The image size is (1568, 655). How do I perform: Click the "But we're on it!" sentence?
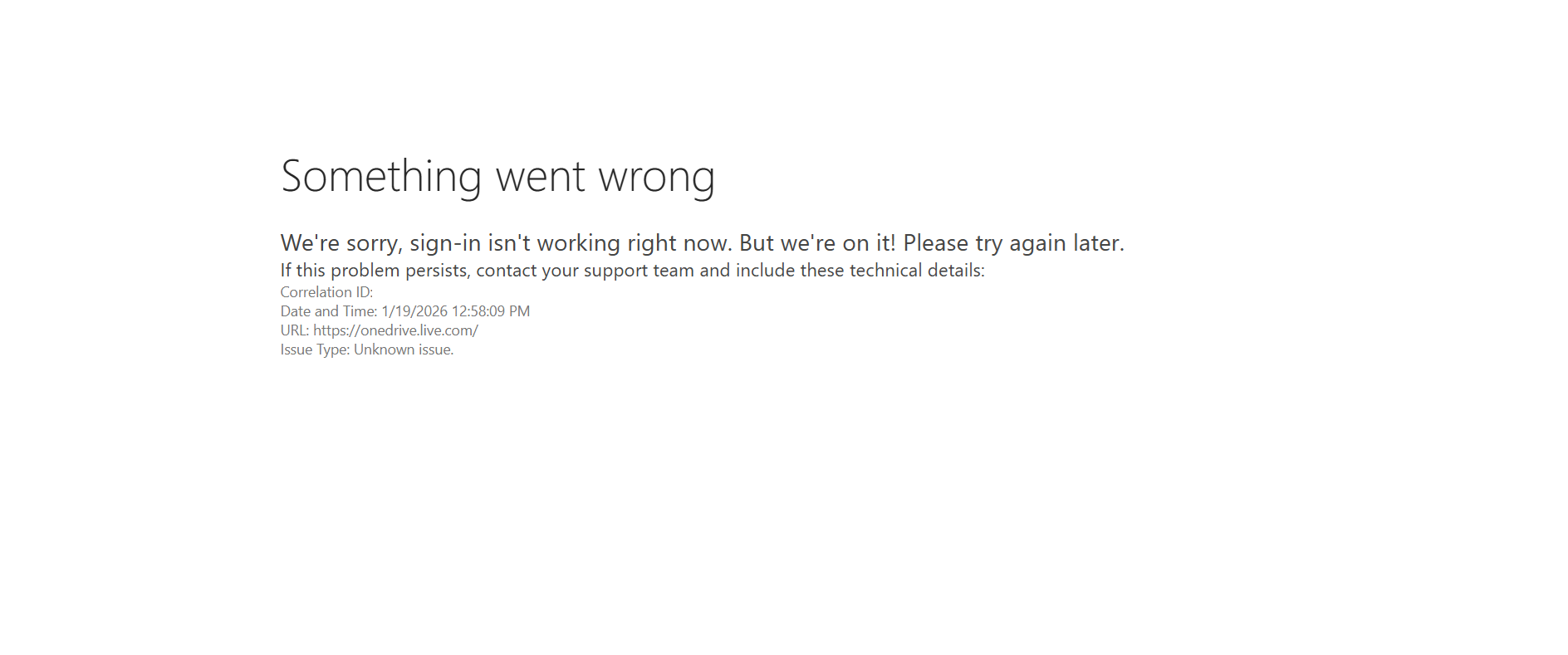(818, 242)
